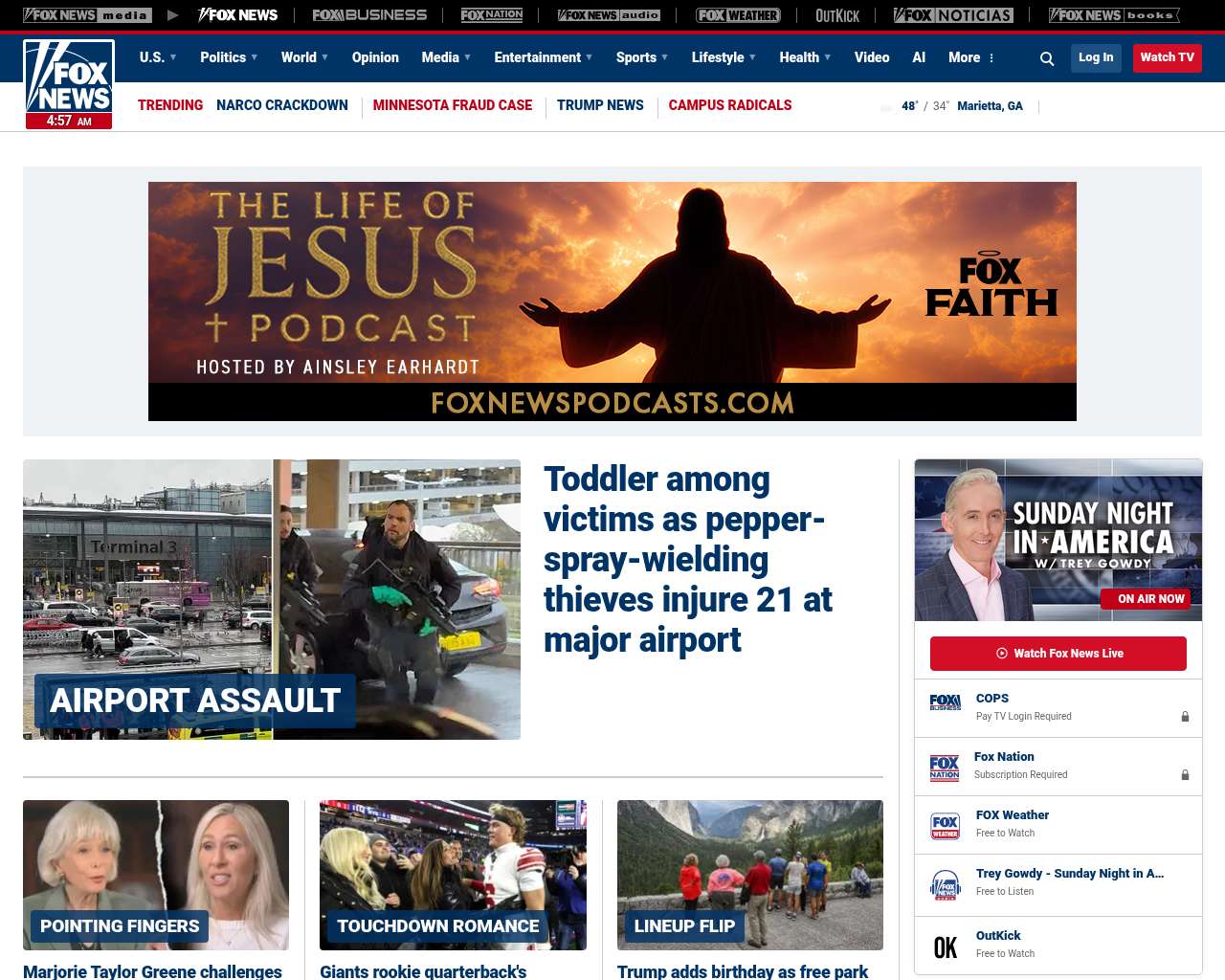Open the Fox Weather logo in top bar
This screenshot has width=1225, height=980.
point(738,15)
